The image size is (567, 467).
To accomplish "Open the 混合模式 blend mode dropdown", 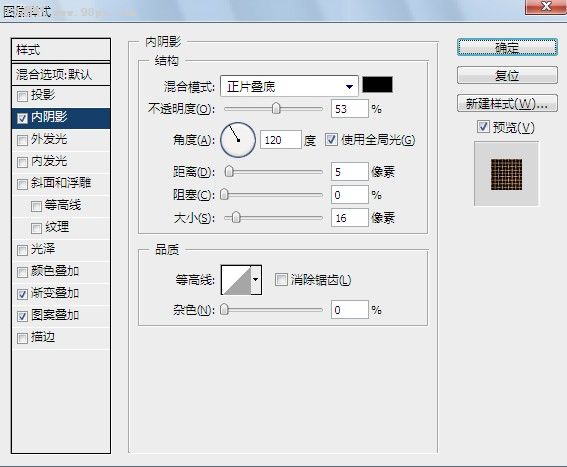I will pos(289,86).
